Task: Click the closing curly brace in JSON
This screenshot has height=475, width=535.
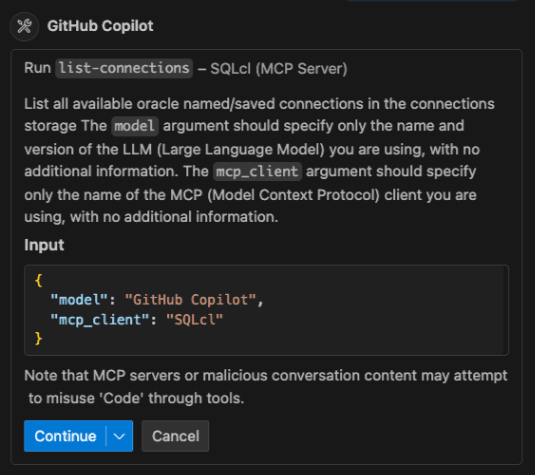Action: (x=39, y=339)
